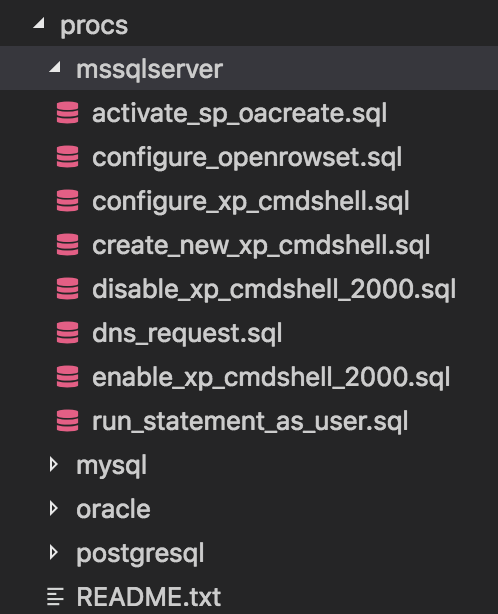The height and width of the screenshot is (614, 498).
Task: Collapse the procs folder arrow
Action: pos(39,24)
